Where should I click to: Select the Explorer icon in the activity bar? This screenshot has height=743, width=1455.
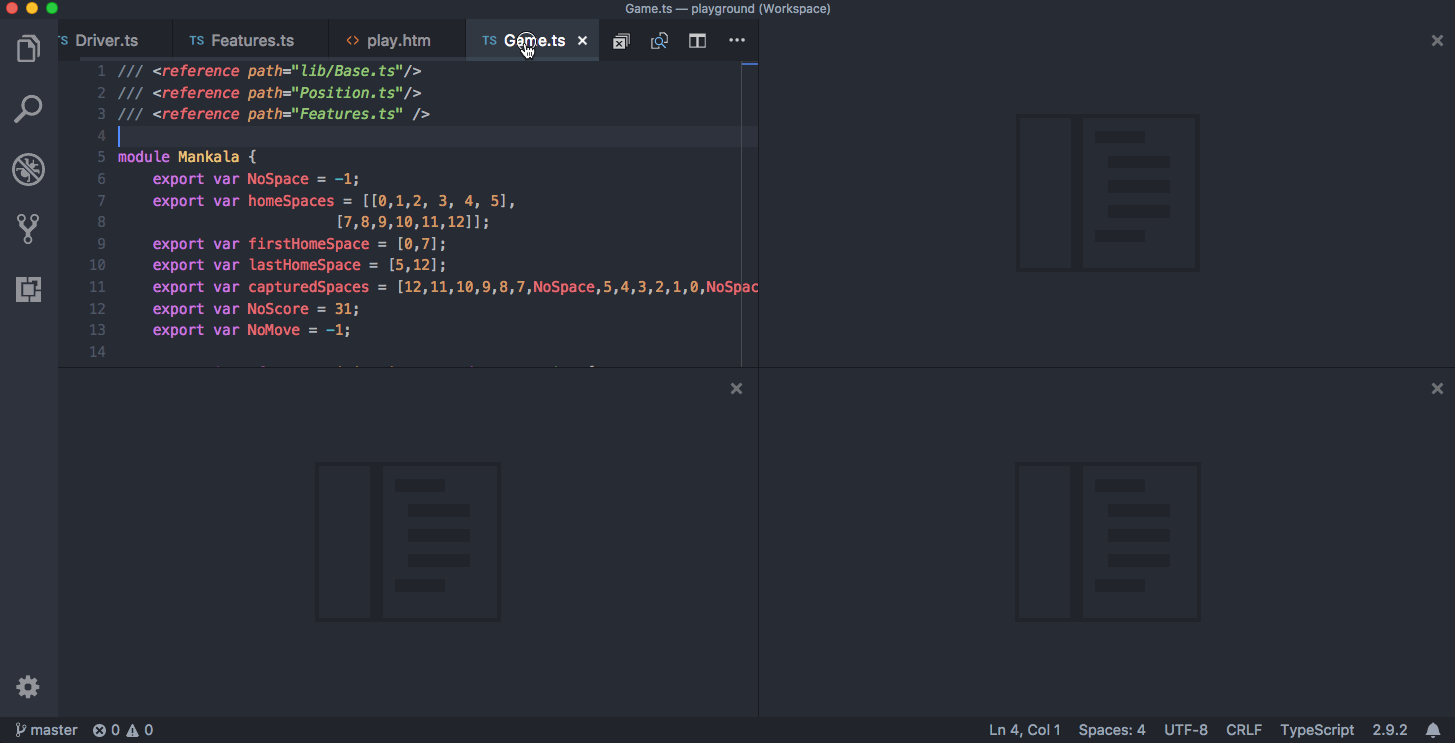[x=28, y=48]
